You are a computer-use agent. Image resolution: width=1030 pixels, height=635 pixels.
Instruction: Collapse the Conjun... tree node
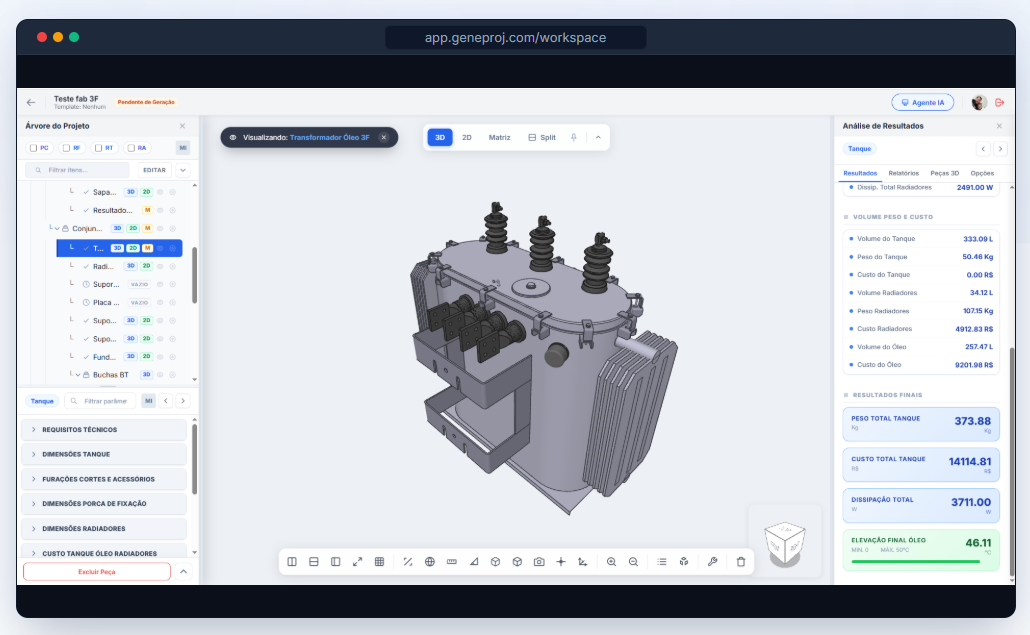(x=57, y=229)
